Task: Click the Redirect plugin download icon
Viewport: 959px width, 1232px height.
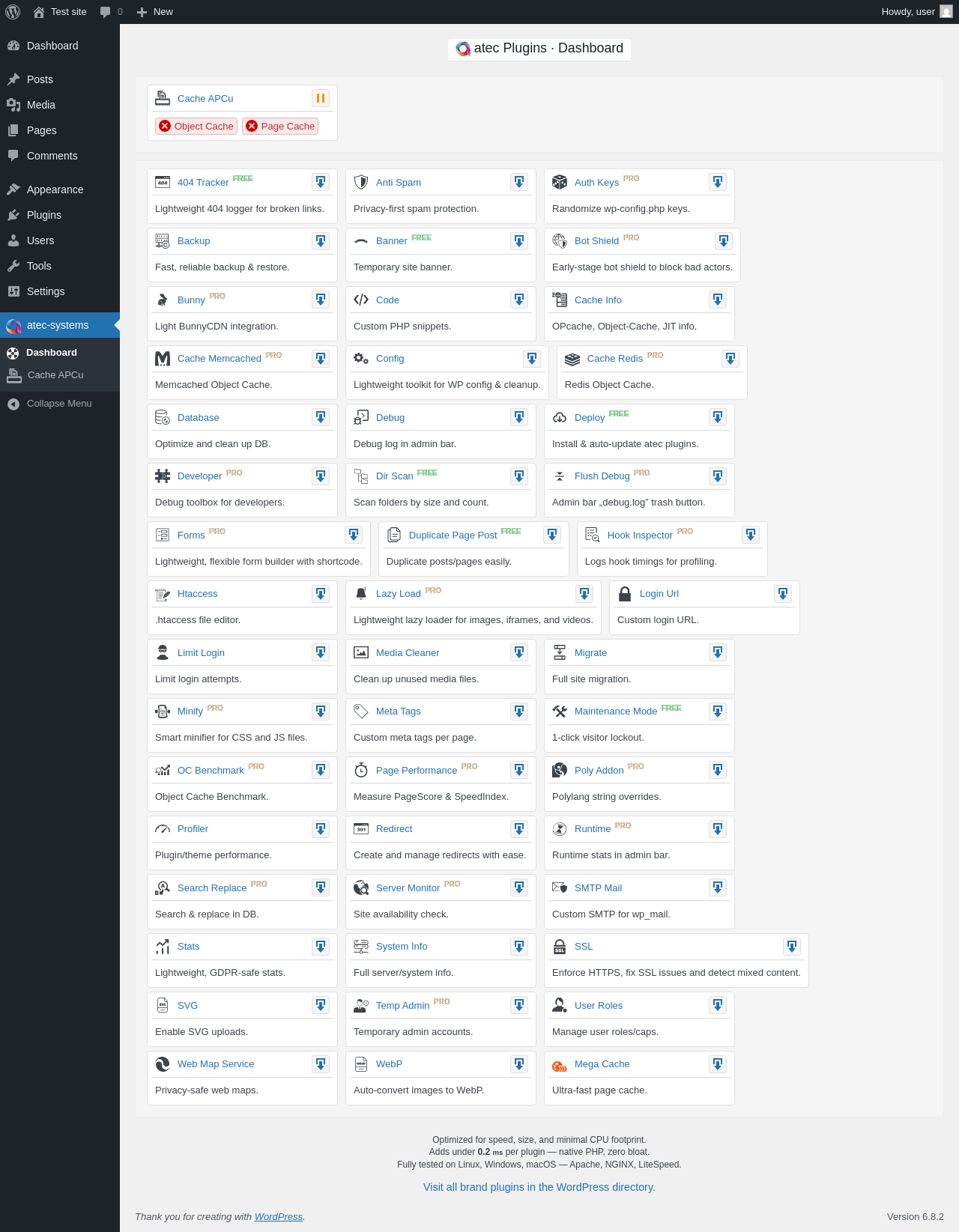Action: (519, 829)
